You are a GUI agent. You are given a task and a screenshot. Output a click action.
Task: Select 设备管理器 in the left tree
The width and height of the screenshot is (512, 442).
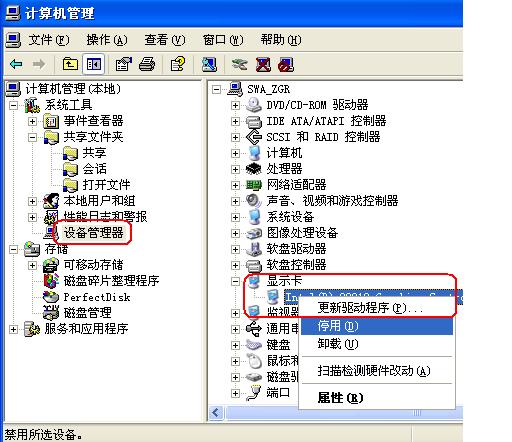(93, 233)
